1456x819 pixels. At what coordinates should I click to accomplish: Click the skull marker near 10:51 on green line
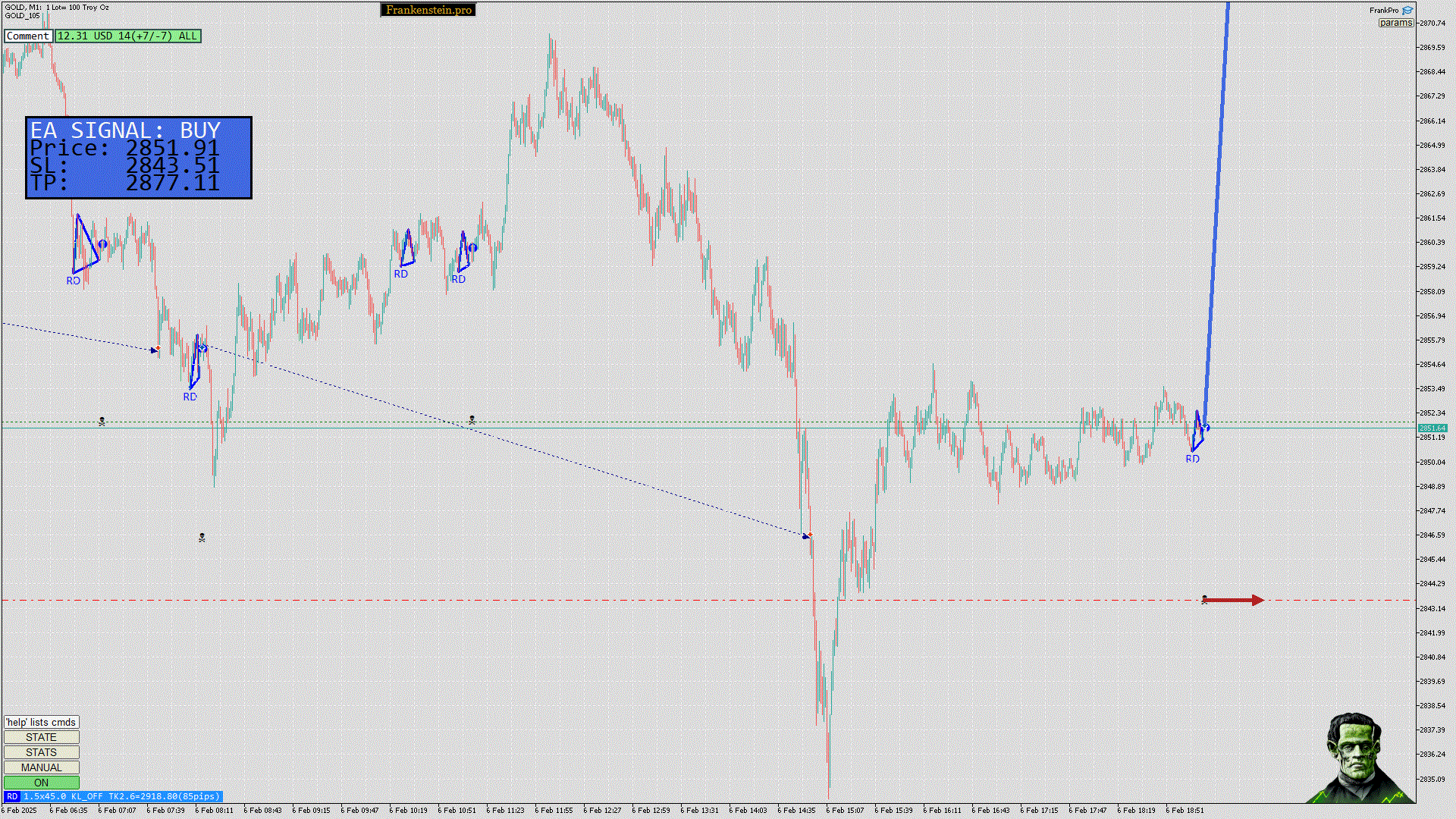[472, 419]
